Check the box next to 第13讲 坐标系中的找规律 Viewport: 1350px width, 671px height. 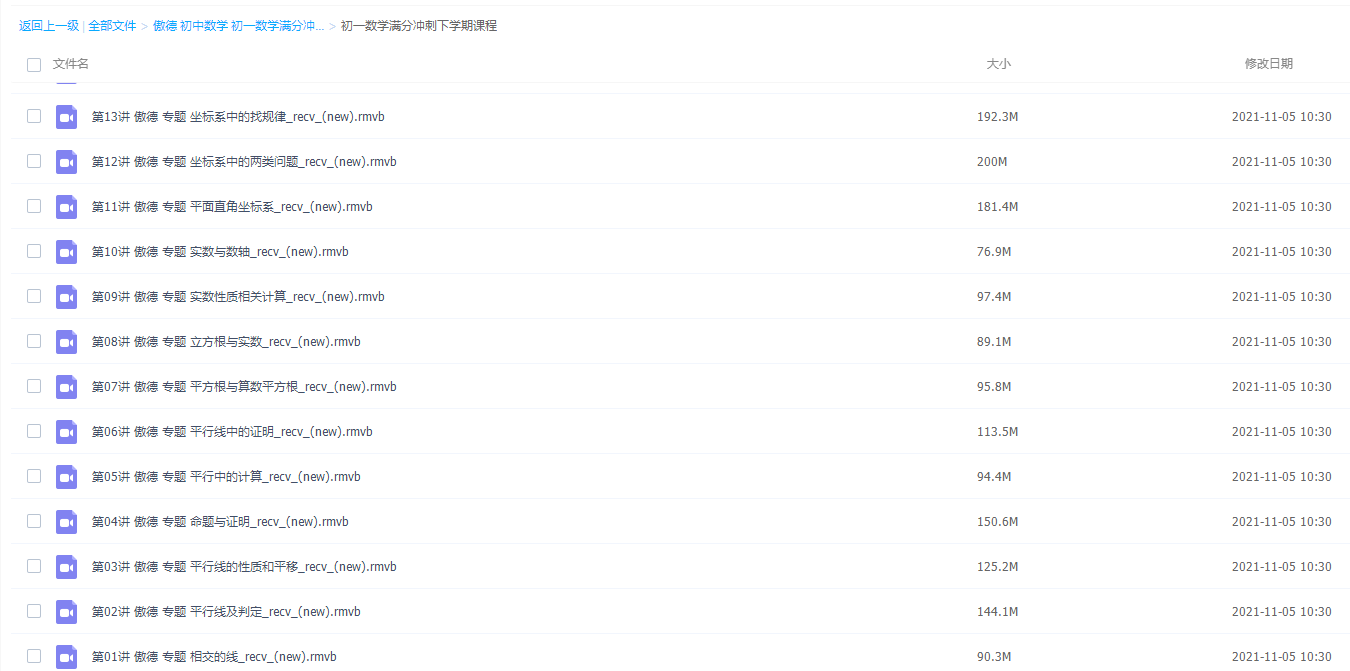coord(33,116)
